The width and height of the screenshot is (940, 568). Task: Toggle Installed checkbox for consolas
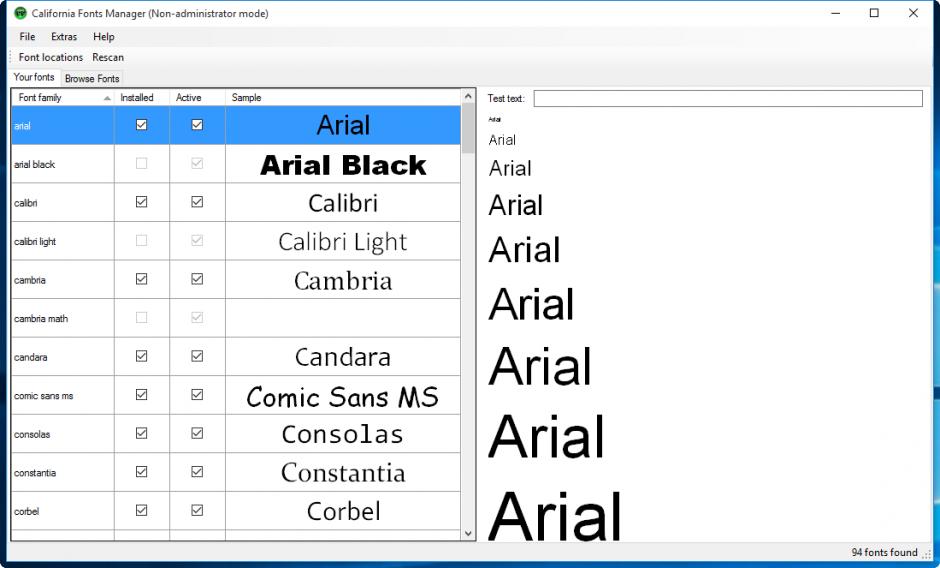coord(141,433)
